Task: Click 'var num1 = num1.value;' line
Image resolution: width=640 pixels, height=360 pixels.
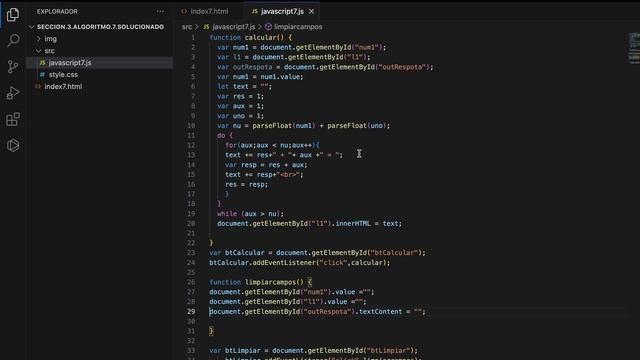Action: click(x=260, y=77)
